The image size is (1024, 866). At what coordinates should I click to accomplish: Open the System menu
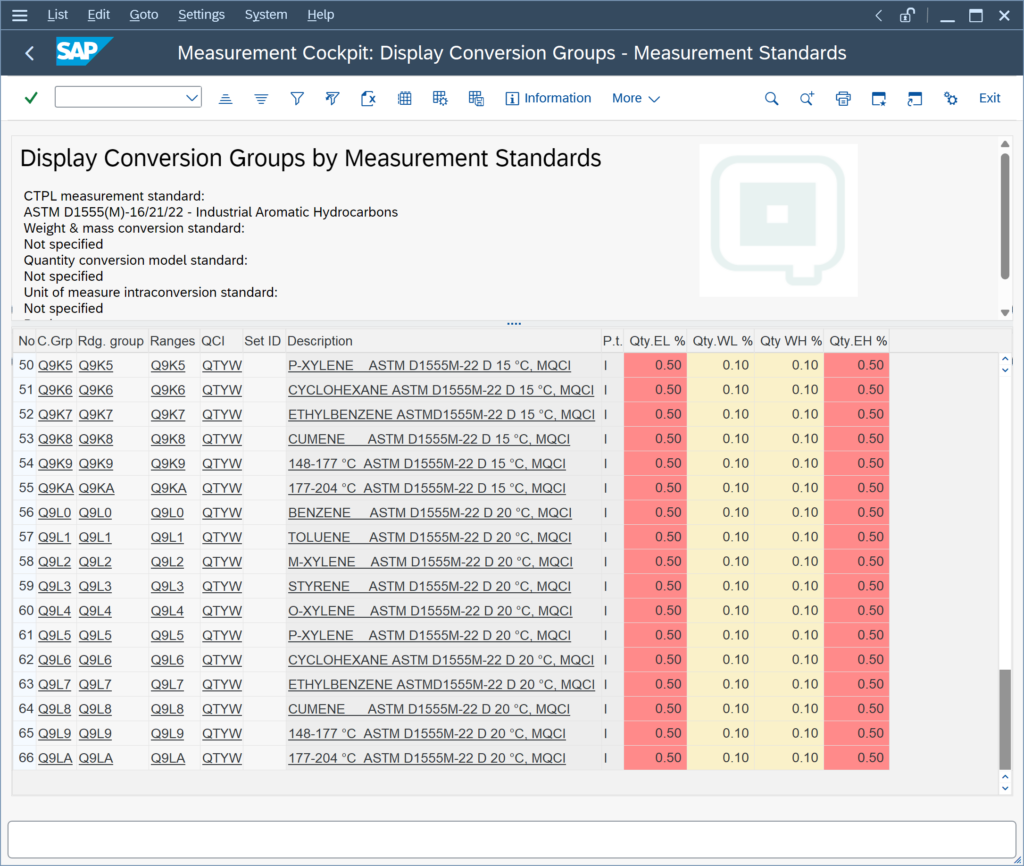(266, 15)
